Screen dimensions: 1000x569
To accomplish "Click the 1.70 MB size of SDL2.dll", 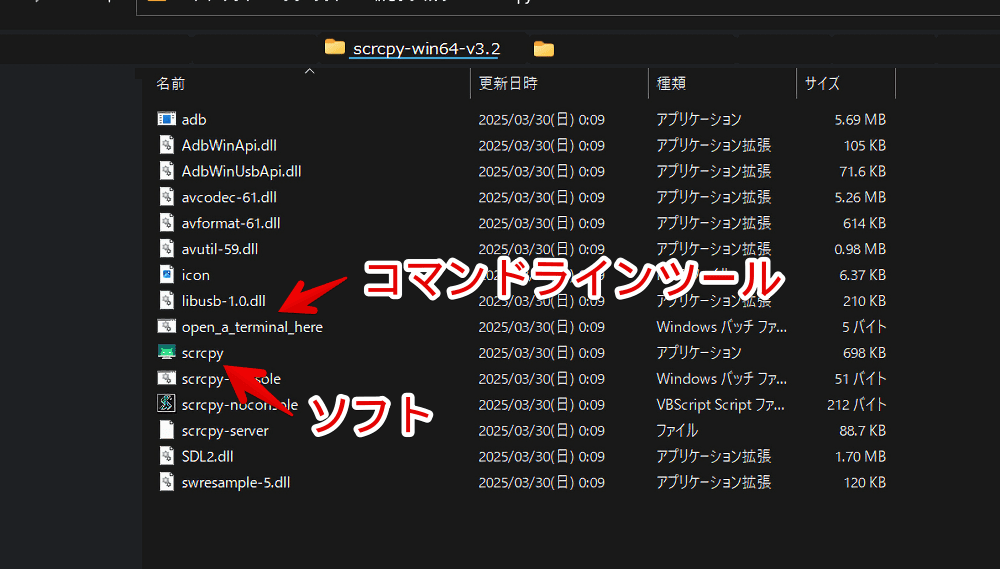I will click(x=860, y=457).
